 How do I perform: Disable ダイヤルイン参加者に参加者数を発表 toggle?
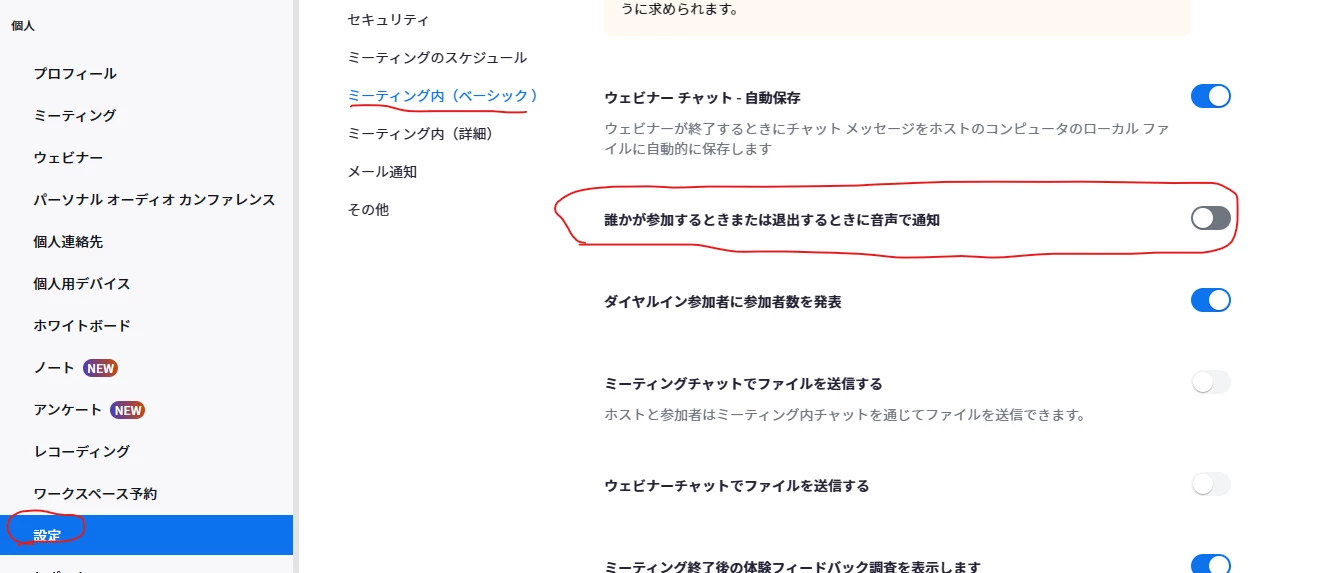coord(1210,300)
